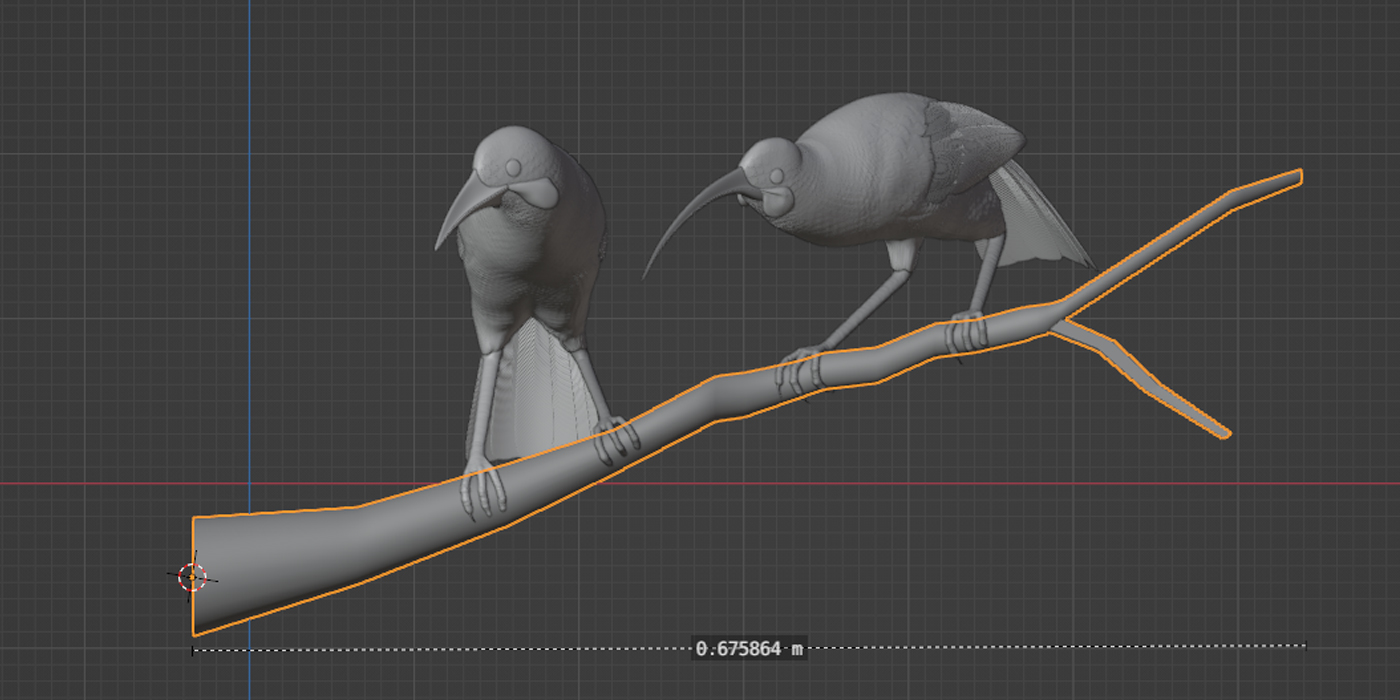This screenshot has width=1400, height=700.
Task: Click the left endpoint of the ruler line
Action: (193, 650)
